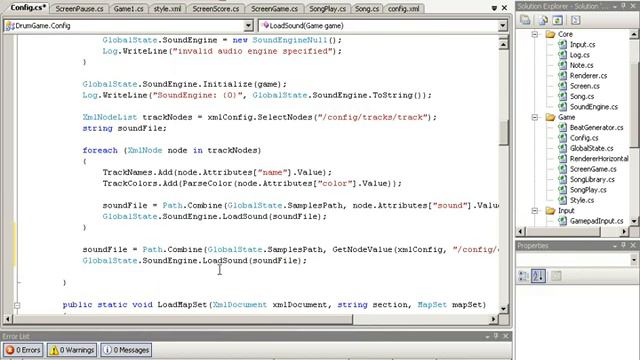
Task: Click the SoundEngine.cs file icon
Action: point(562,107)
